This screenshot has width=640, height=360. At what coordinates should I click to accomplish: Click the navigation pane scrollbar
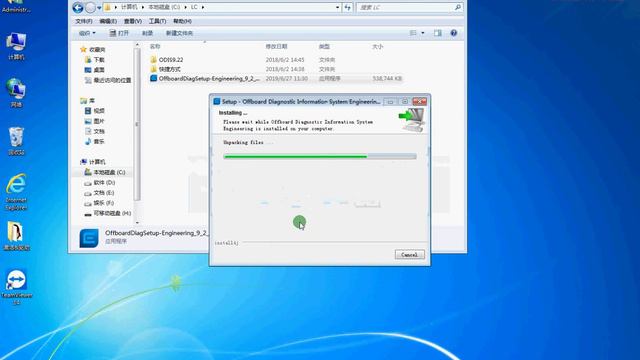(x=137, y=124)
